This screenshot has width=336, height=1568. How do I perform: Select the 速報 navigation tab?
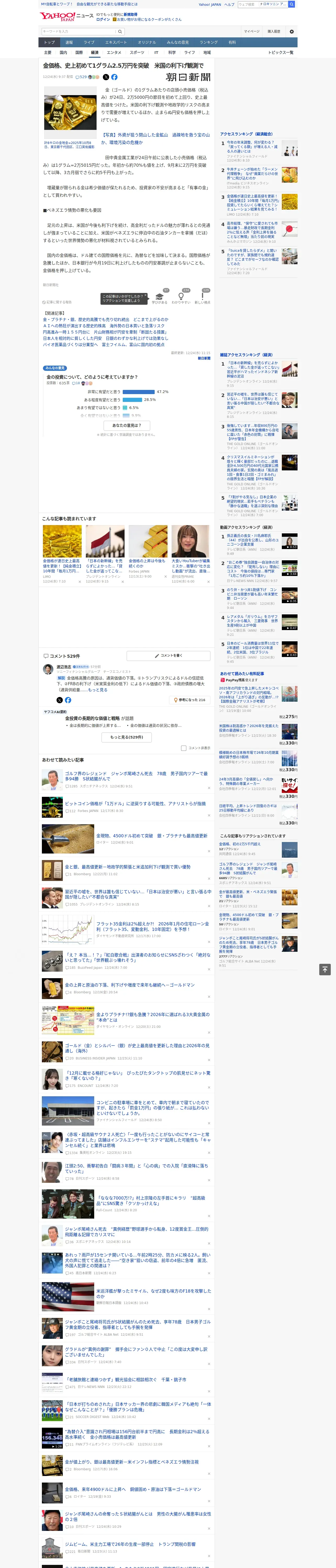pos(69,43)
